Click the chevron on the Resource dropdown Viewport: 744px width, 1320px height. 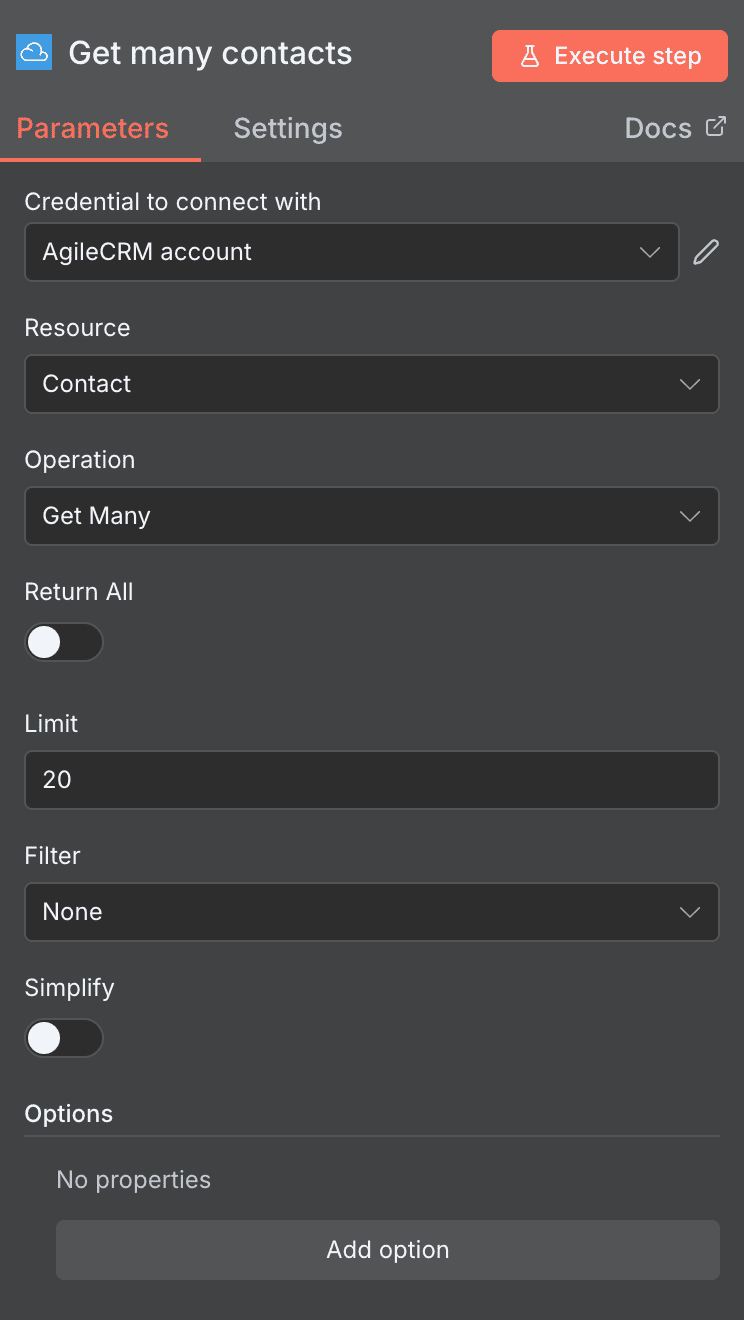tap(690, 384)
